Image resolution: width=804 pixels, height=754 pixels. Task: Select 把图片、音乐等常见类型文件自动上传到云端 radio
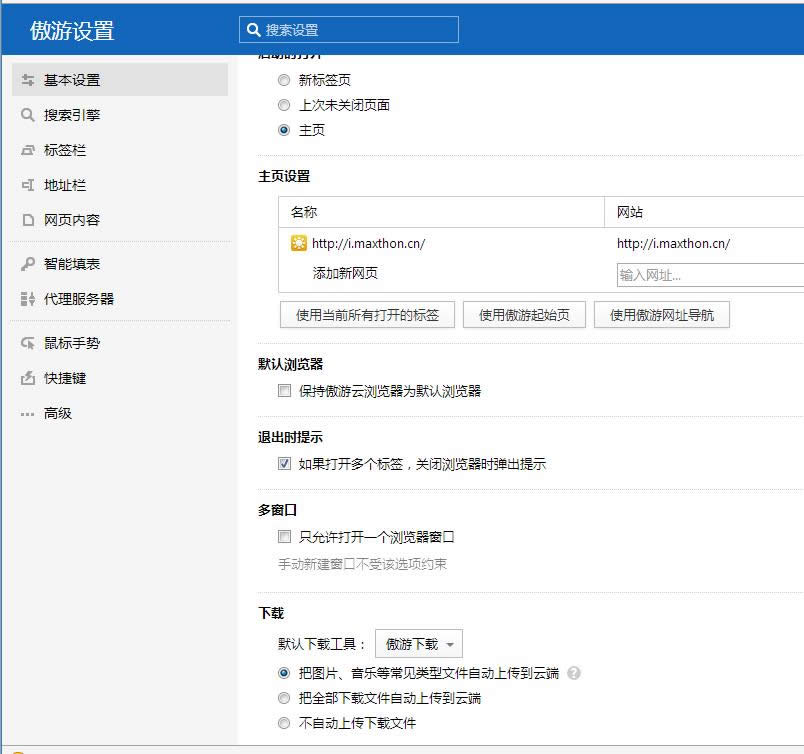284,673
